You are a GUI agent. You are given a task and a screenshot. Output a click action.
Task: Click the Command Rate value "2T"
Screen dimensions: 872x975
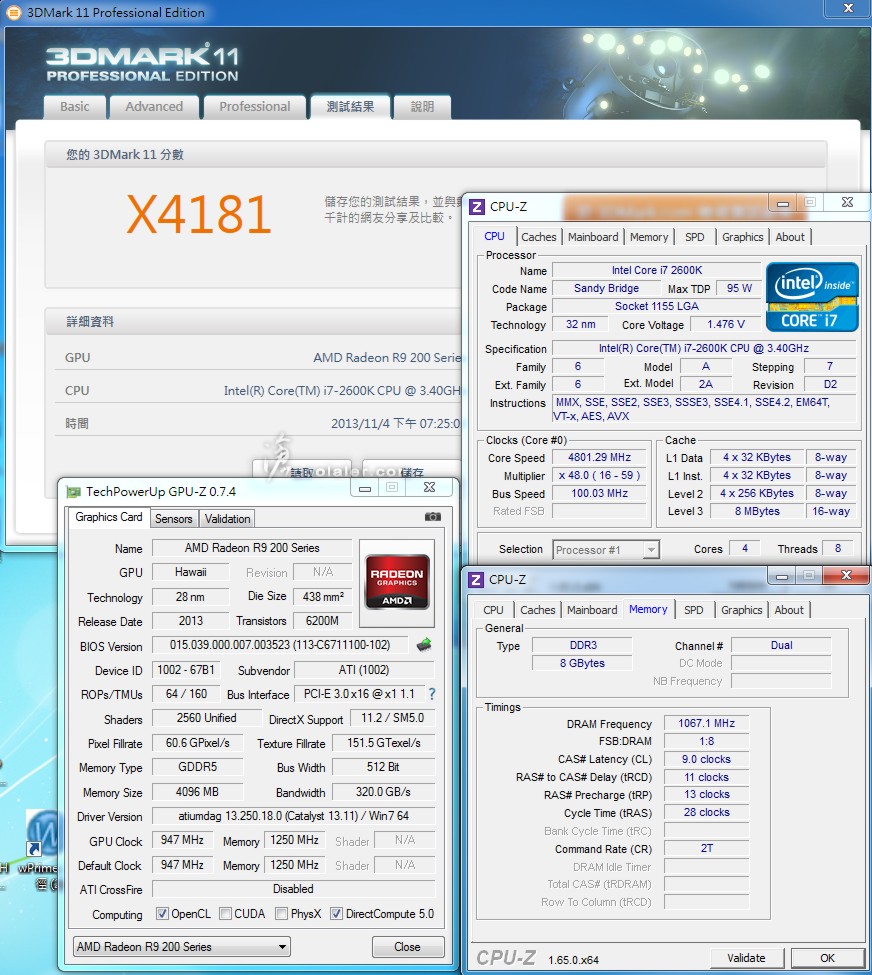707,848
